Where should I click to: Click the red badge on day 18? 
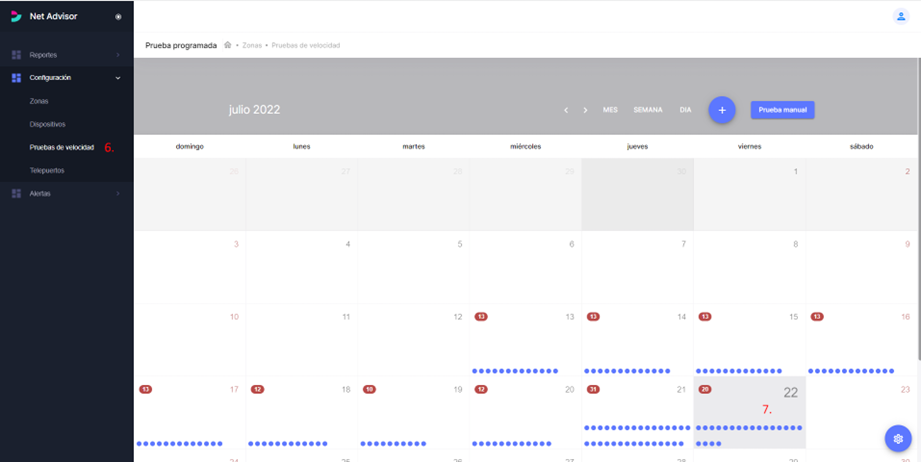257,389
